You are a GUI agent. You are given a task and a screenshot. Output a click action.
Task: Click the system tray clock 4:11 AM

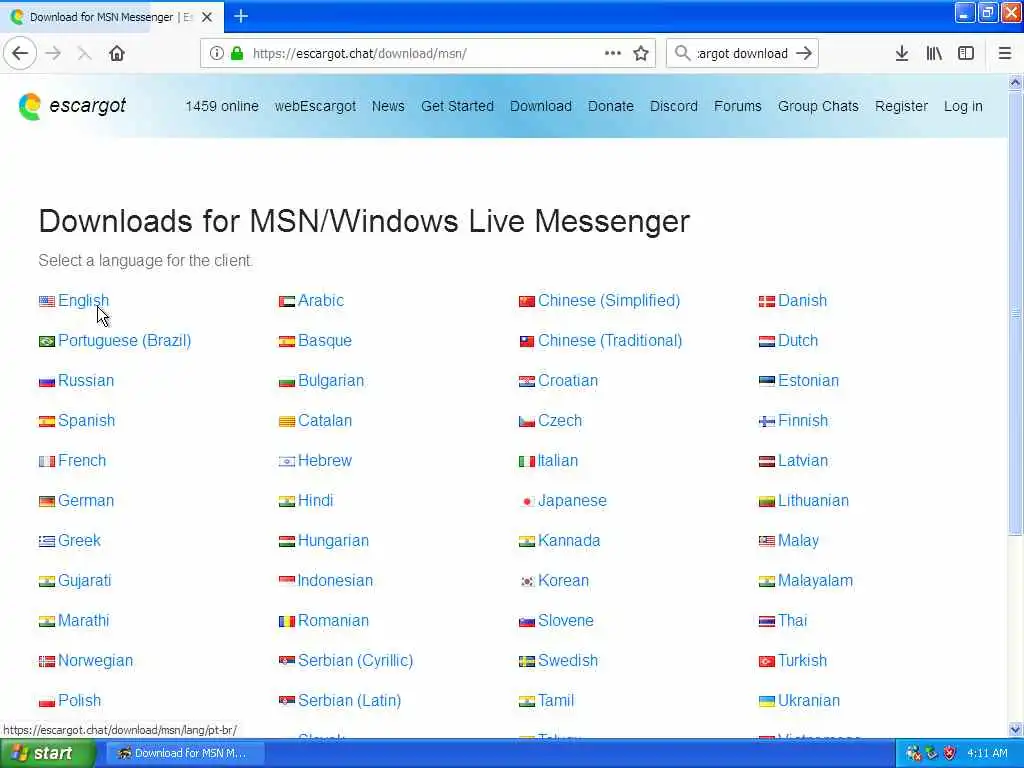tap(987, 753)
